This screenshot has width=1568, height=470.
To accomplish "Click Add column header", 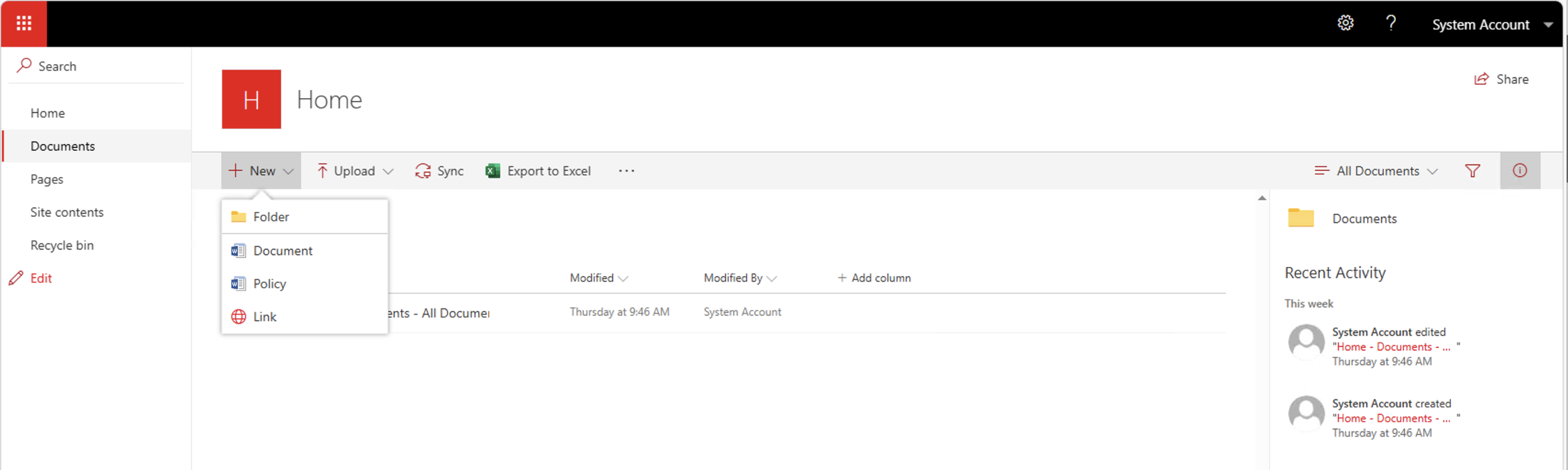I will (x=874, y=278).
